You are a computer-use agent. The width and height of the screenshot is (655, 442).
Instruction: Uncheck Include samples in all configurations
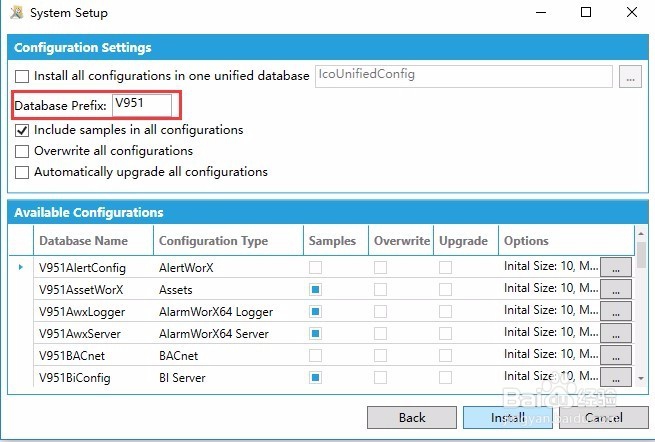(22, 130)
